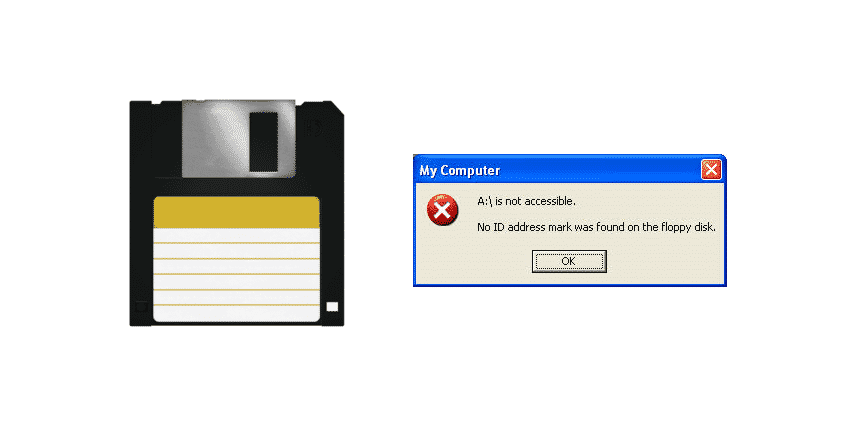Click the white write-protect square on the floppy
This screenshot has height=423, width=845.
click(x=333, y=307)
